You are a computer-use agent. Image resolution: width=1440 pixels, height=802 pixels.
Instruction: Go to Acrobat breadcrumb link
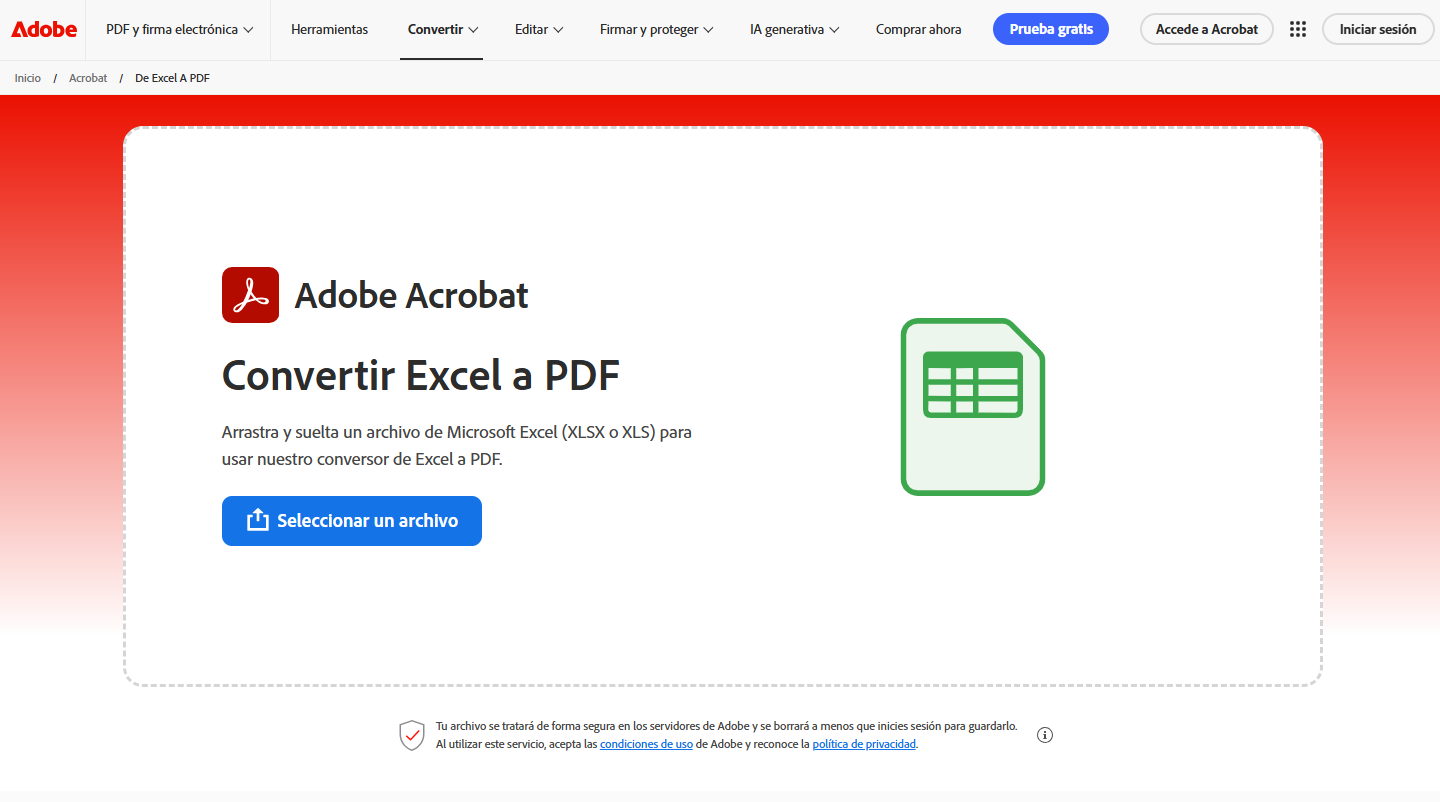(88, 78)
